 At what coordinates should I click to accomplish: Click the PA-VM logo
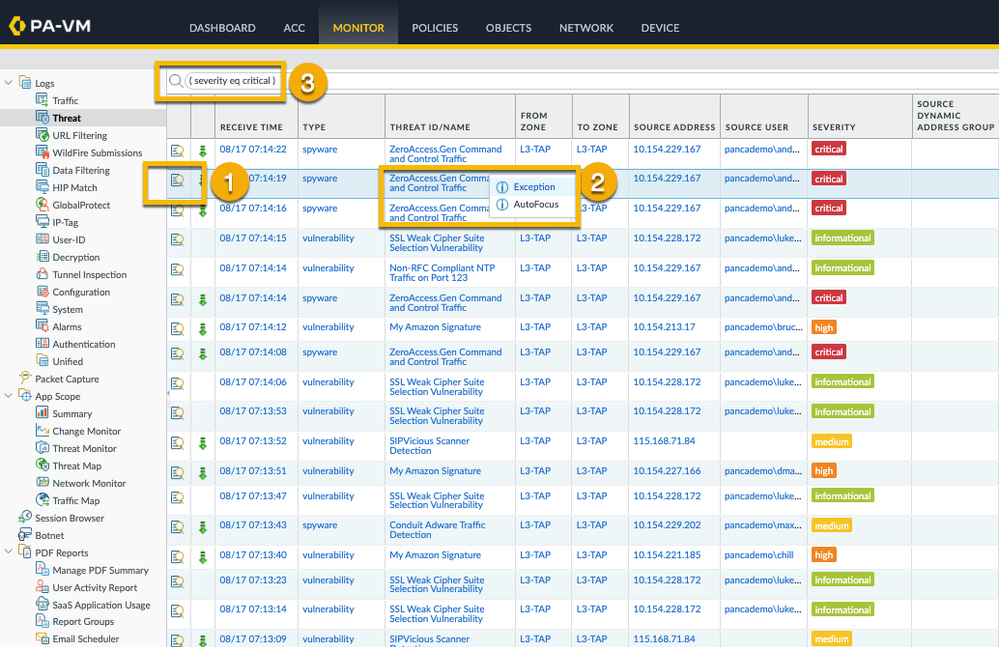(50, 26)
